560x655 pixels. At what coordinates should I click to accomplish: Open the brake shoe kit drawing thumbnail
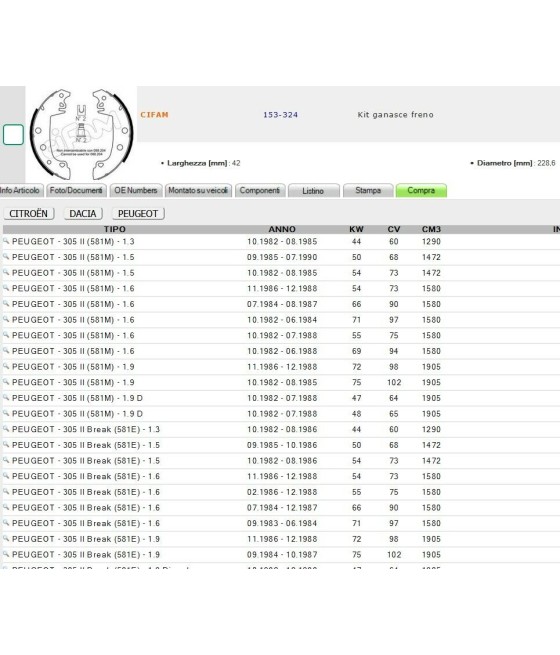81,134
